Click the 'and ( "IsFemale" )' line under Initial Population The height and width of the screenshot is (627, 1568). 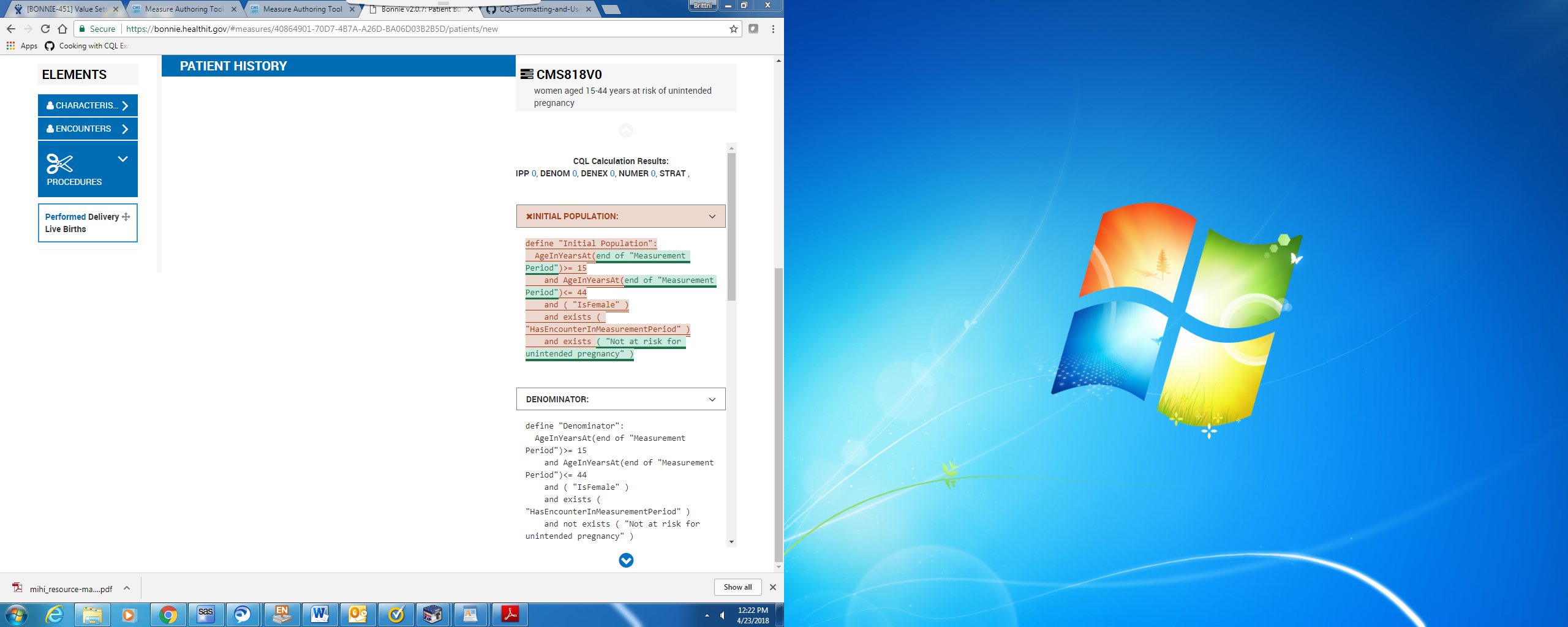tap(586, 304)
